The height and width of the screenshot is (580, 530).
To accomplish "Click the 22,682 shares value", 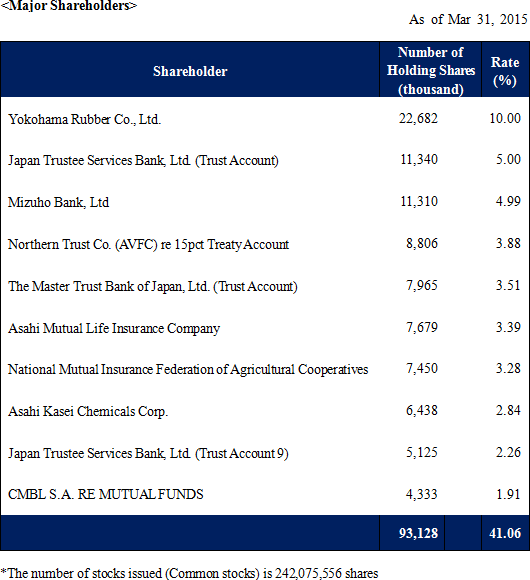I will tap(418, 118).
